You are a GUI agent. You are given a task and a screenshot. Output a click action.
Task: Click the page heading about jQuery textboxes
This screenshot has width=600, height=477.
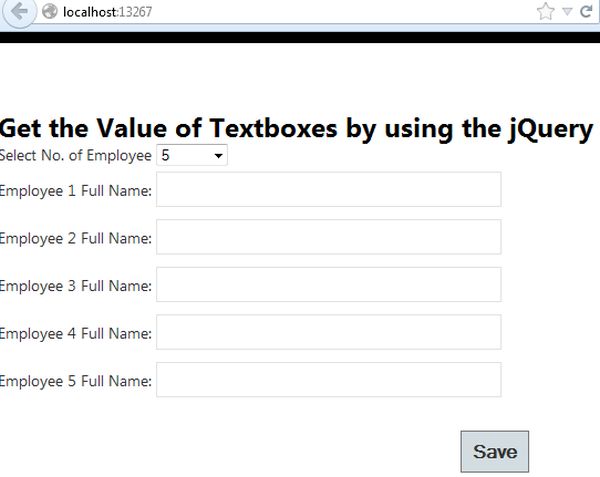pos(296,128)
